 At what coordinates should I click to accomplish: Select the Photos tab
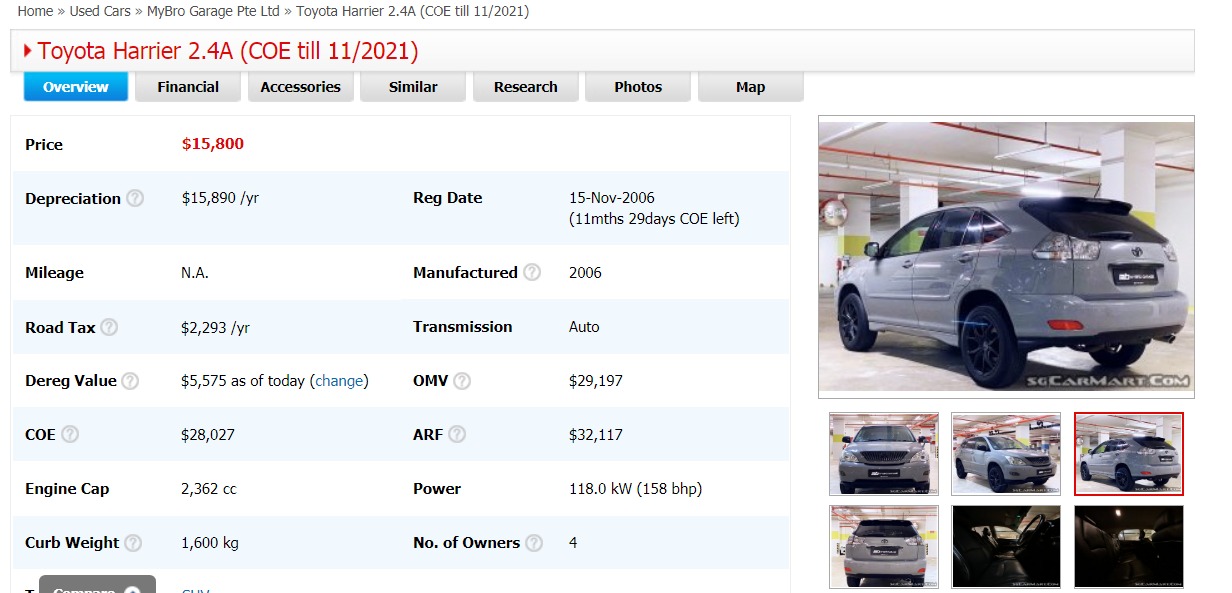point(638,87)
